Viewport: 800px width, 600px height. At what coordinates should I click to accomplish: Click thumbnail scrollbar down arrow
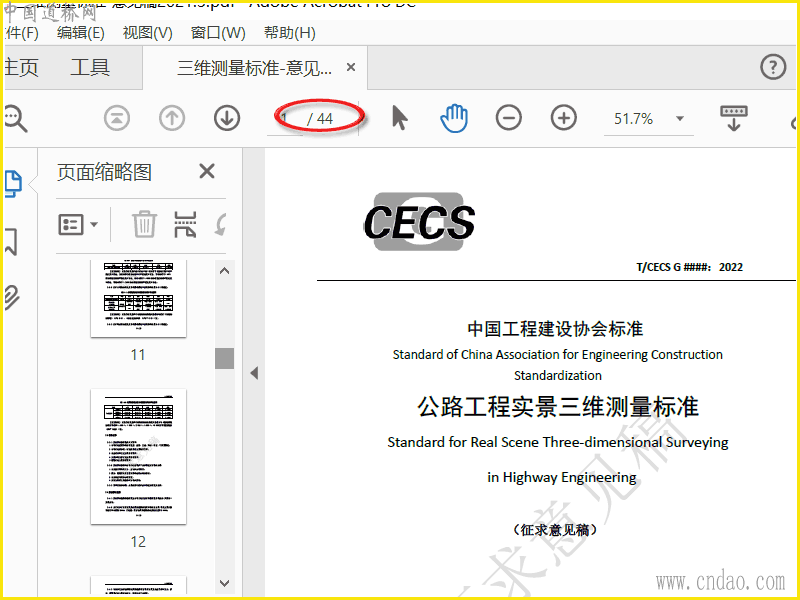tap(224, 583)
